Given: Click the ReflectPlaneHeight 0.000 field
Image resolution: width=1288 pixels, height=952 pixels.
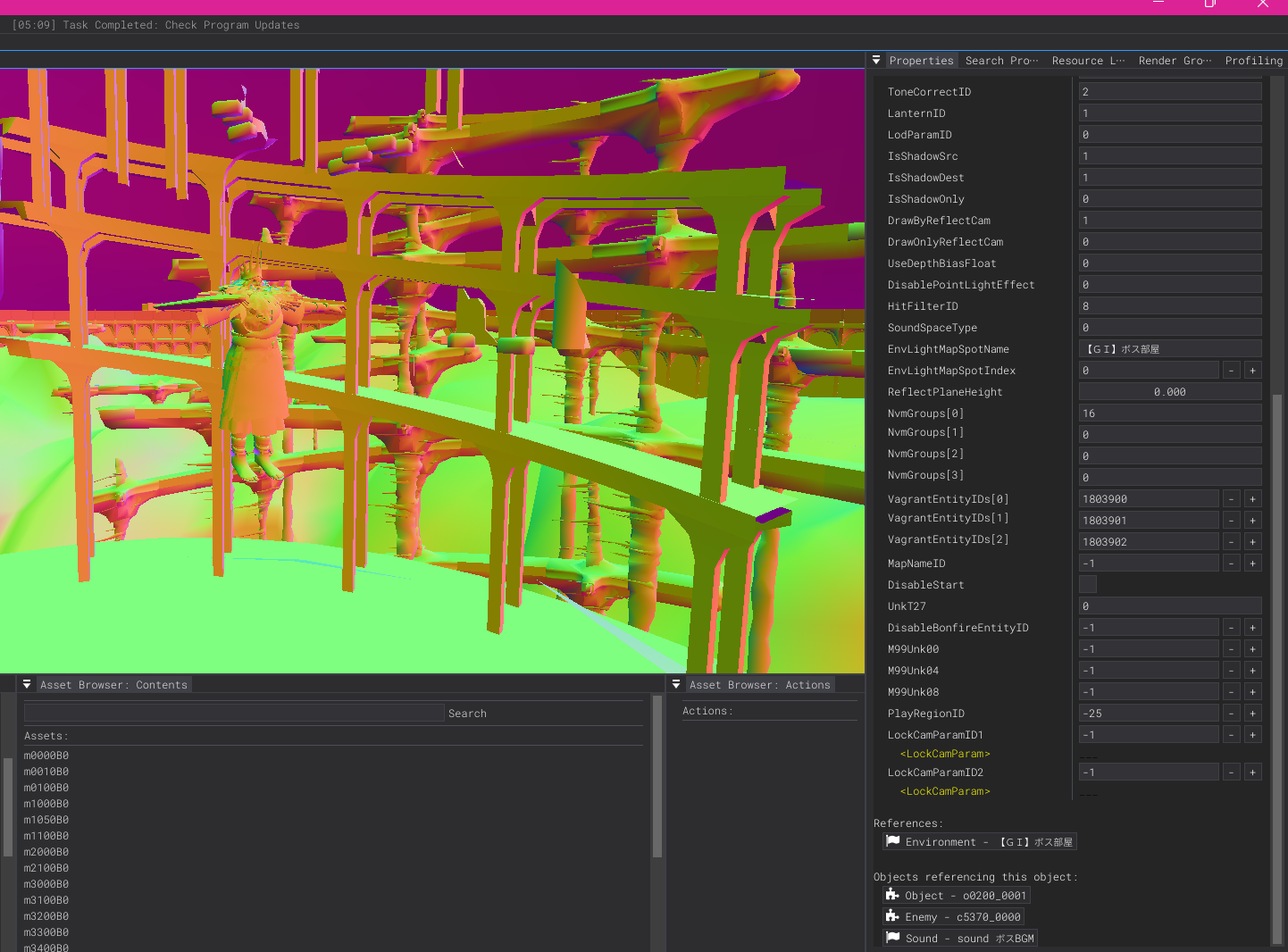Looking at the screenshot, I should pos(1170,391).
